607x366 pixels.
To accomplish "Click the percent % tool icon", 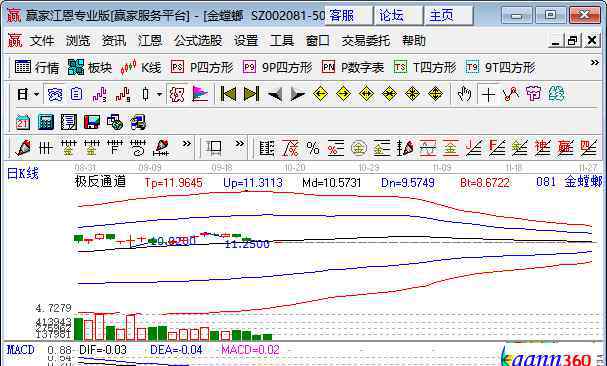I will pos(313,148).
